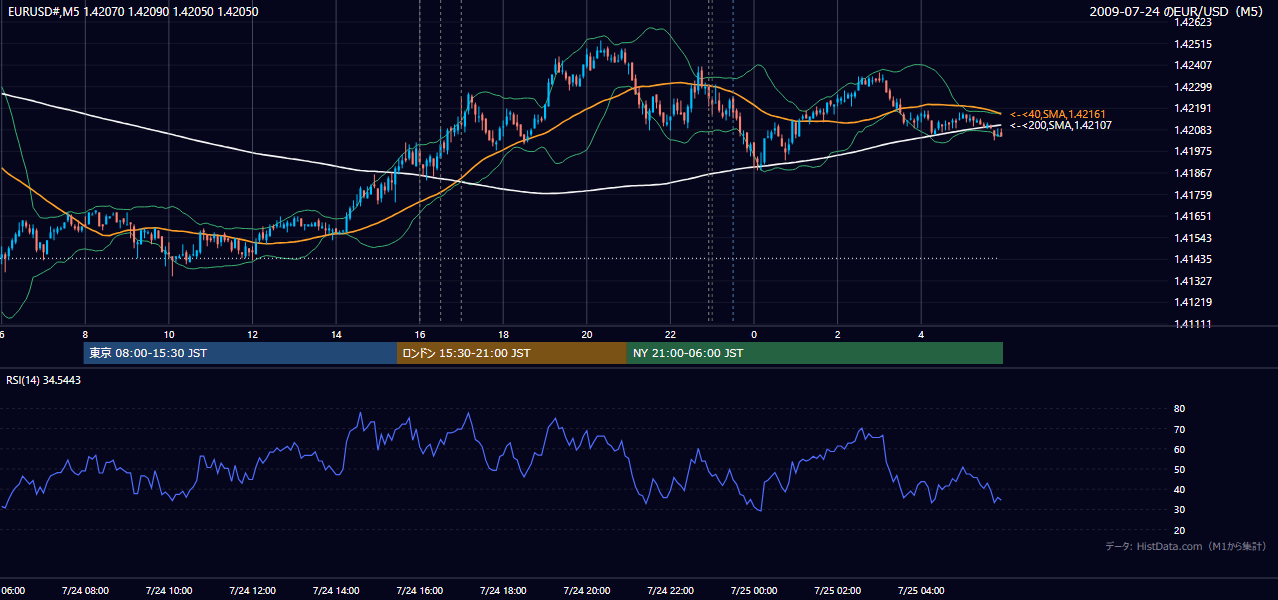Click price axis value 1.42083
1278x600 pixels.
point(1193,130)
